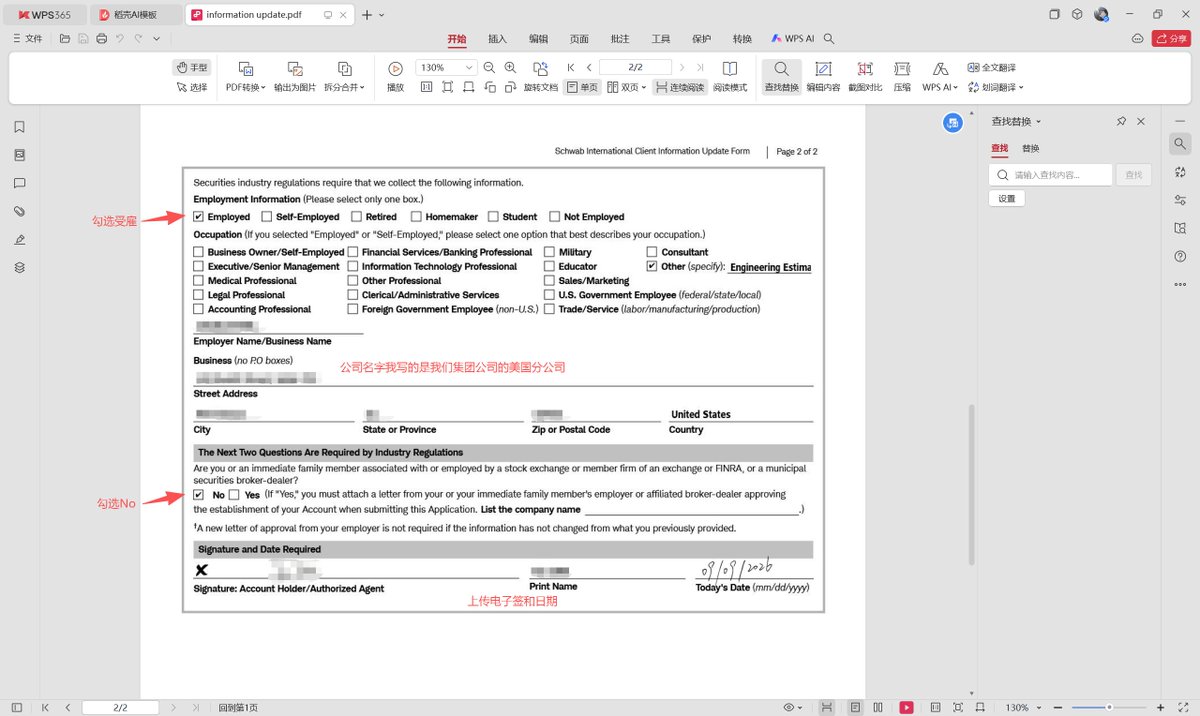Switch to the 替换 tab in side panel
The height and width of the screenshot is (716, 1200).
(x=1030, y=148)
